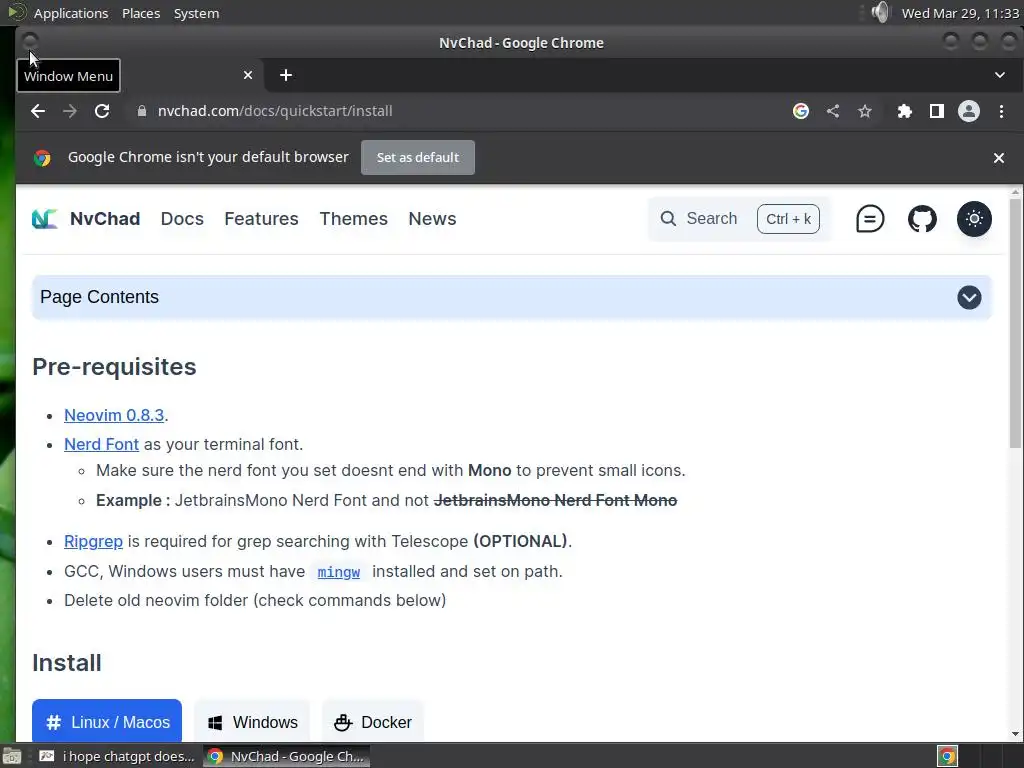Open the mingw link
Image resolution: width=1024 pixels, height=768 pixels.
(338, 572)
